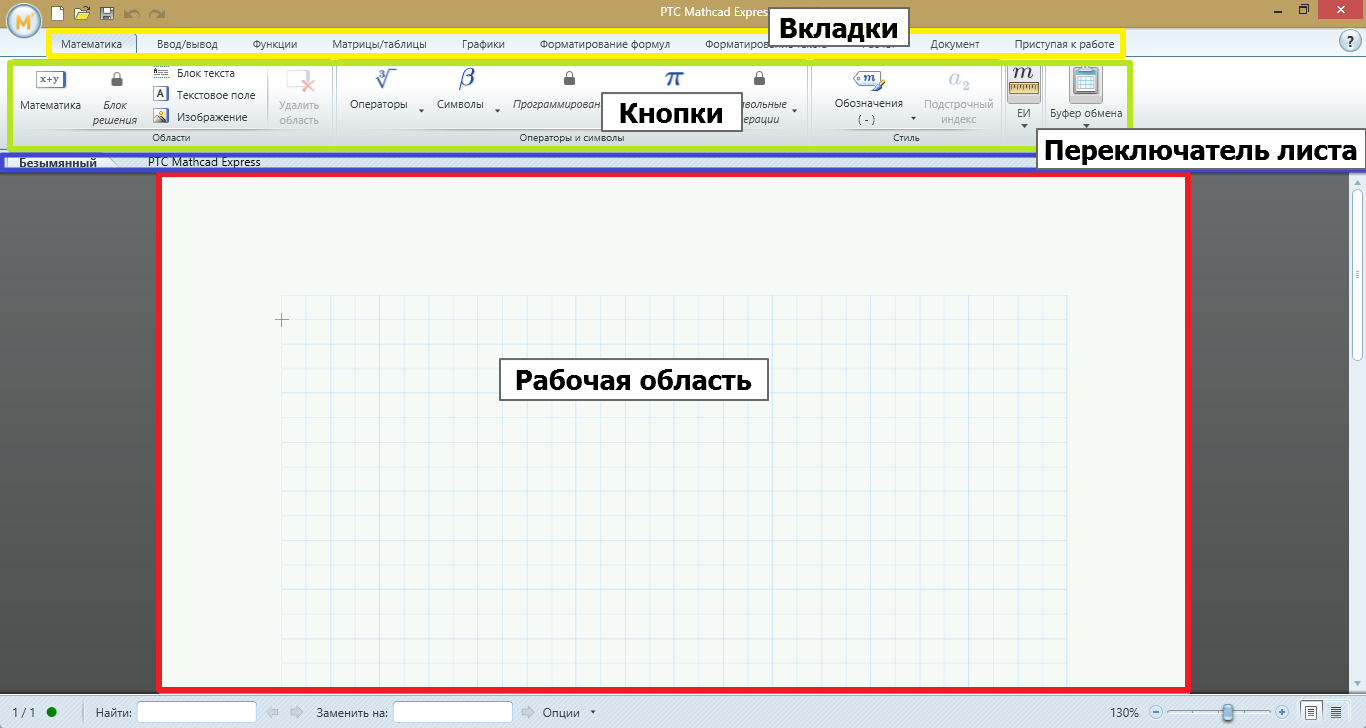Click the Буфер обмена clipboard icon
Viewport: 1366px width, 728px height.
(1086, 84)
